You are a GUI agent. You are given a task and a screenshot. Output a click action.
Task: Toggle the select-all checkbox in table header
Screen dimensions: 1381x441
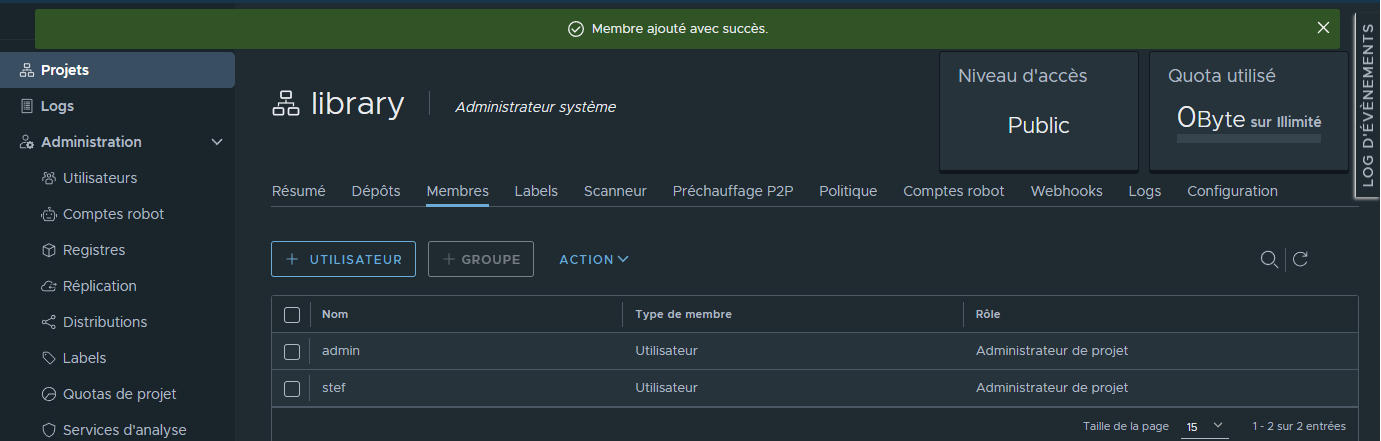click(x=292, y=315)
